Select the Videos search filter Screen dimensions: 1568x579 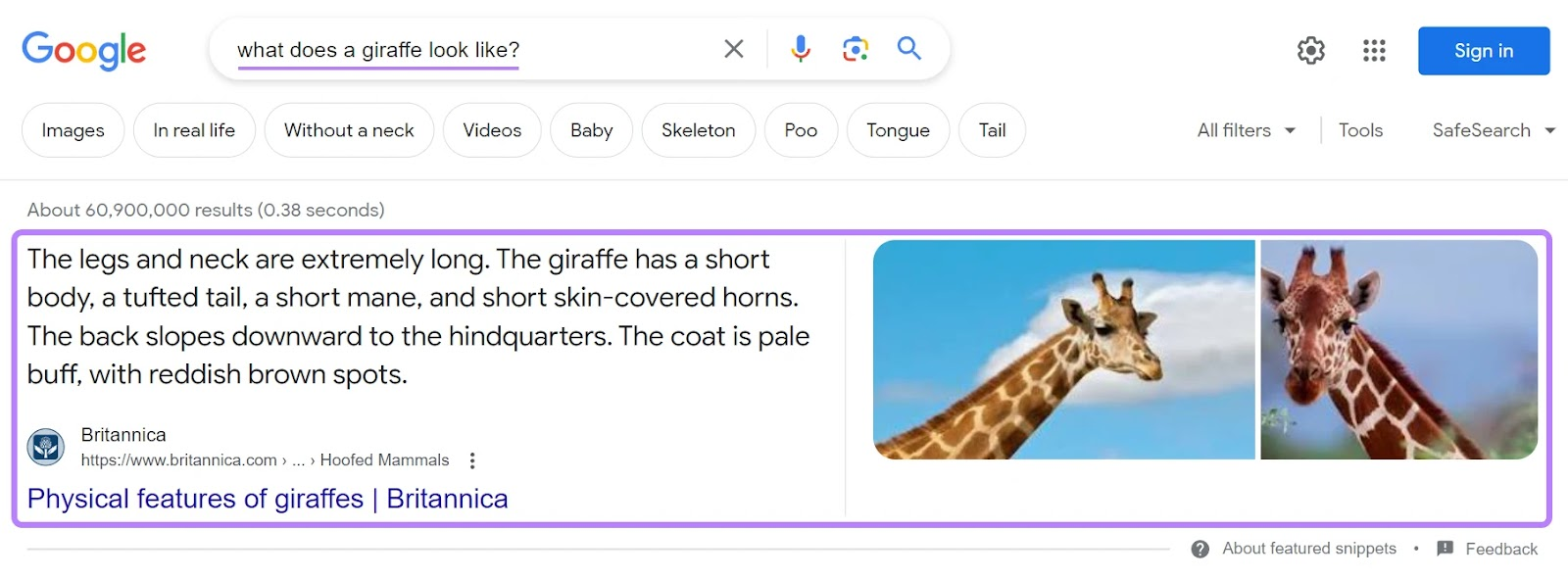point(491,129)
